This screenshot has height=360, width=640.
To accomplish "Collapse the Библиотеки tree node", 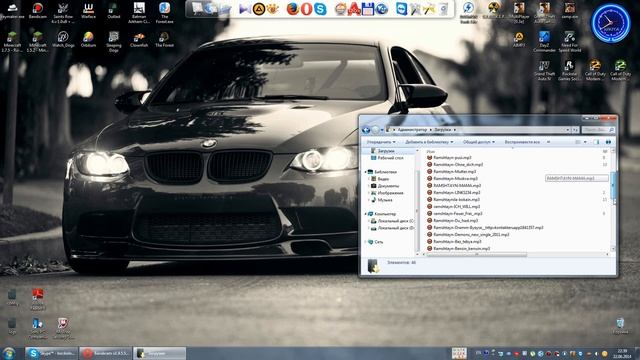I will click(x=365, y=172).
